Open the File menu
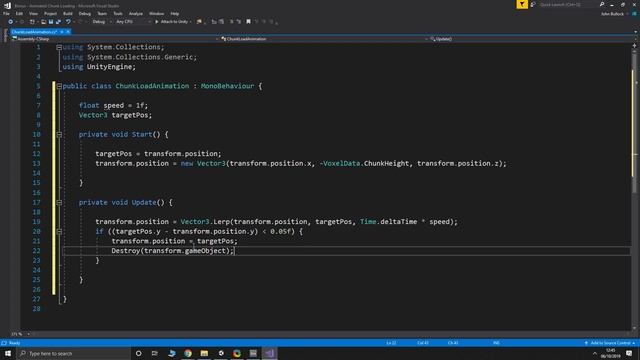 coord(6,13)
